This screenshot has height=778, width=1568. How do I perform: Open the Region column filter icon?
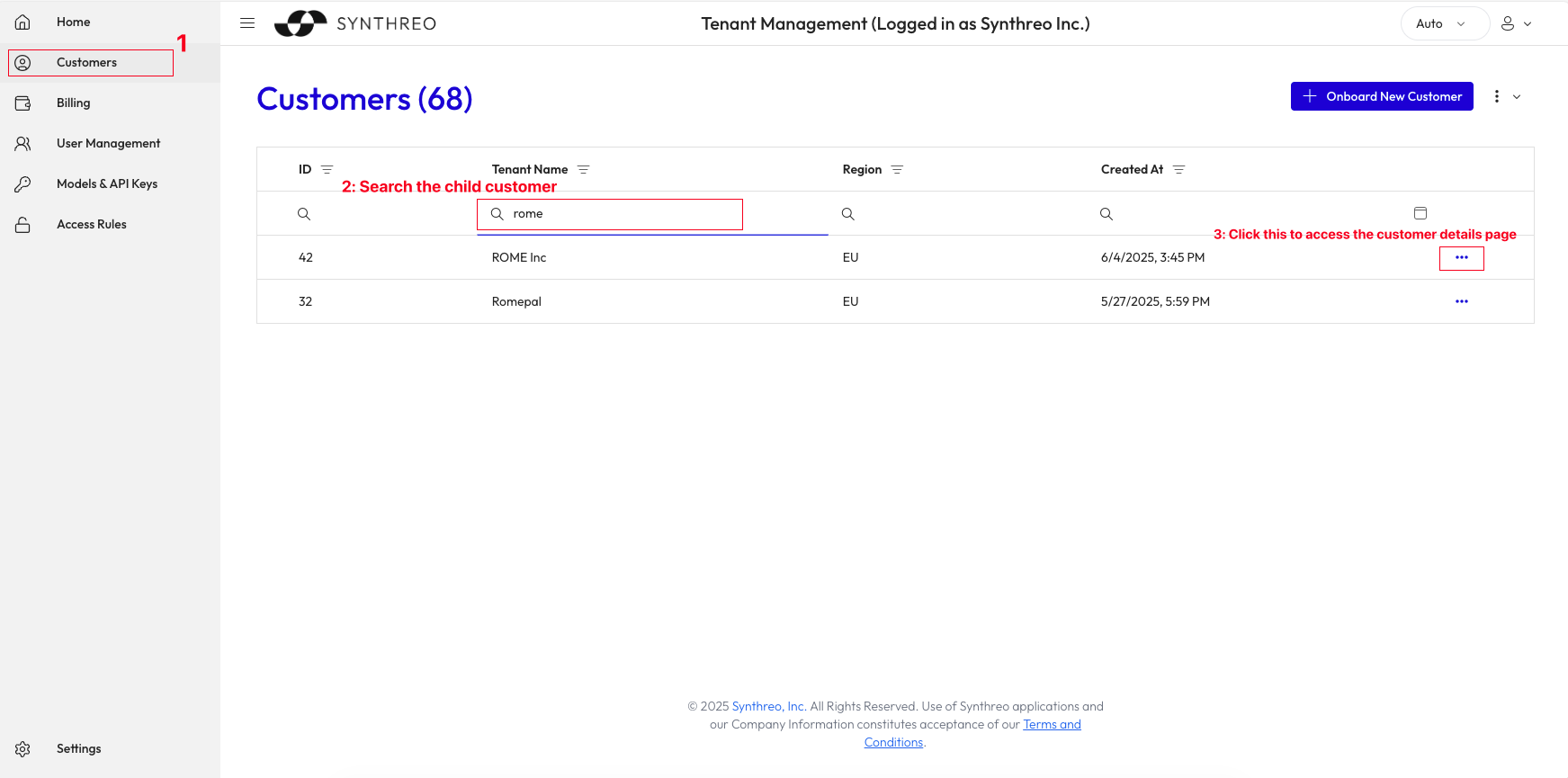click(x=897, y=170)
